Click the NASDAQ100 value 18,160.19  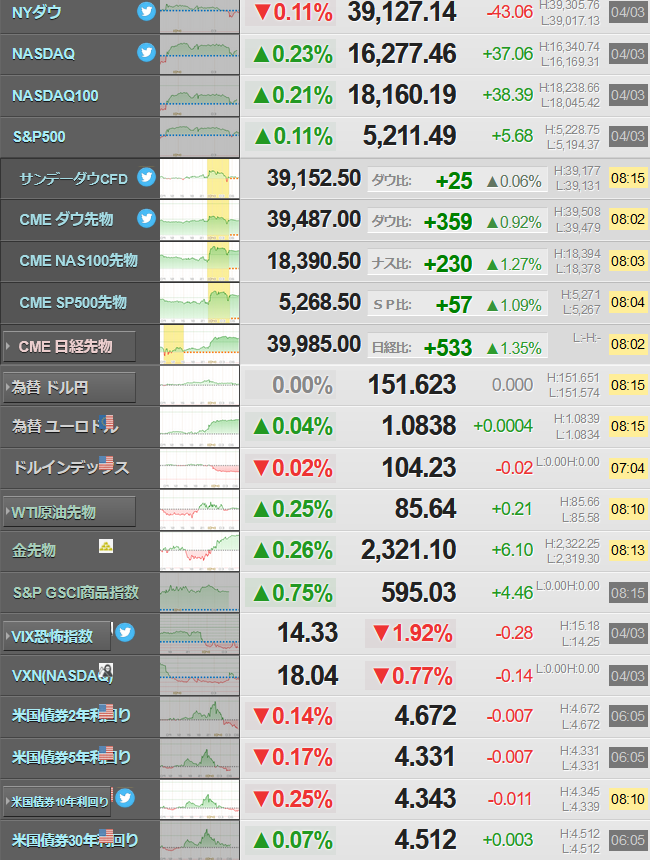click(402, 95)
